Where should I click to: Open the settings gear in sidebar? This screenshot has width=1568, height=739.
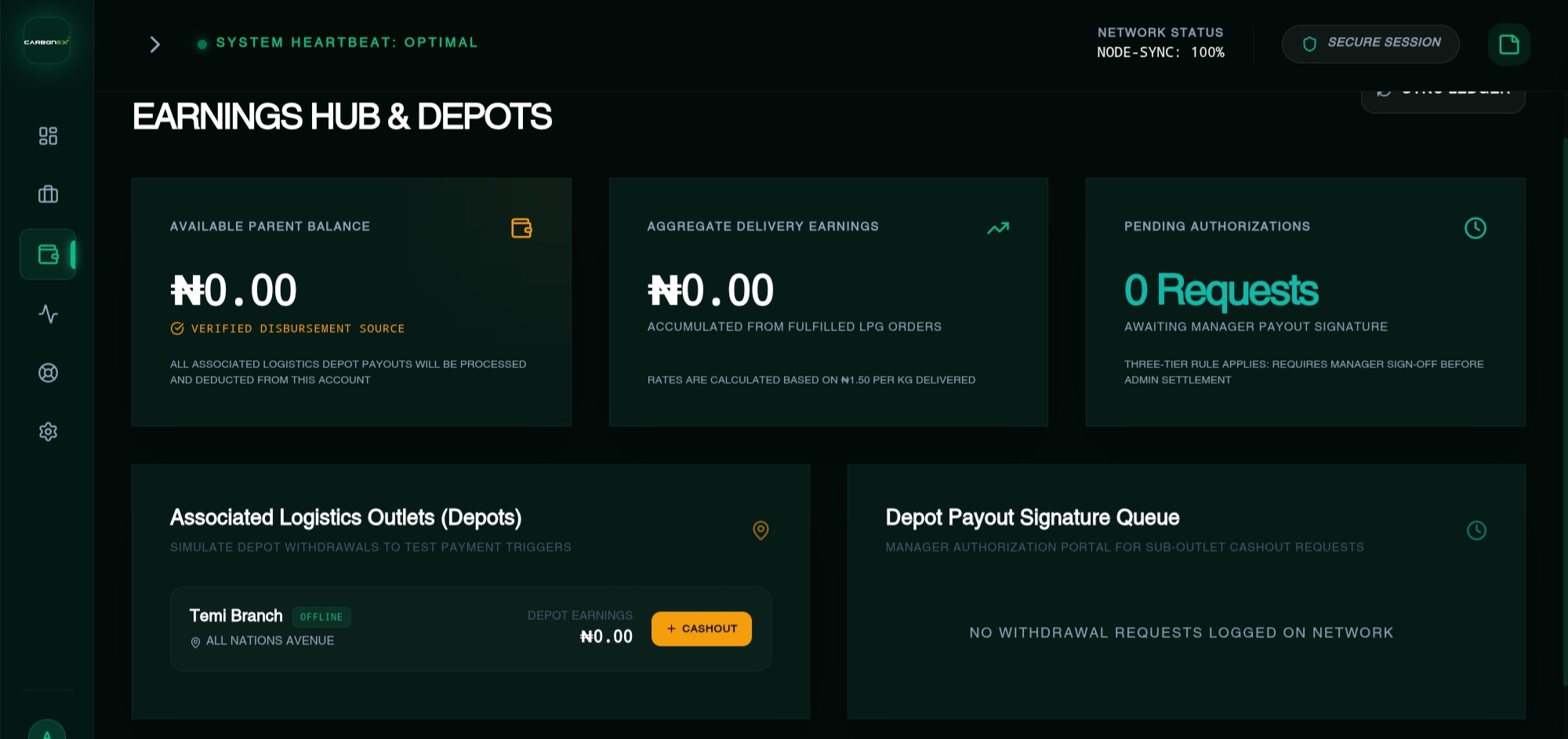pos(48,431)
